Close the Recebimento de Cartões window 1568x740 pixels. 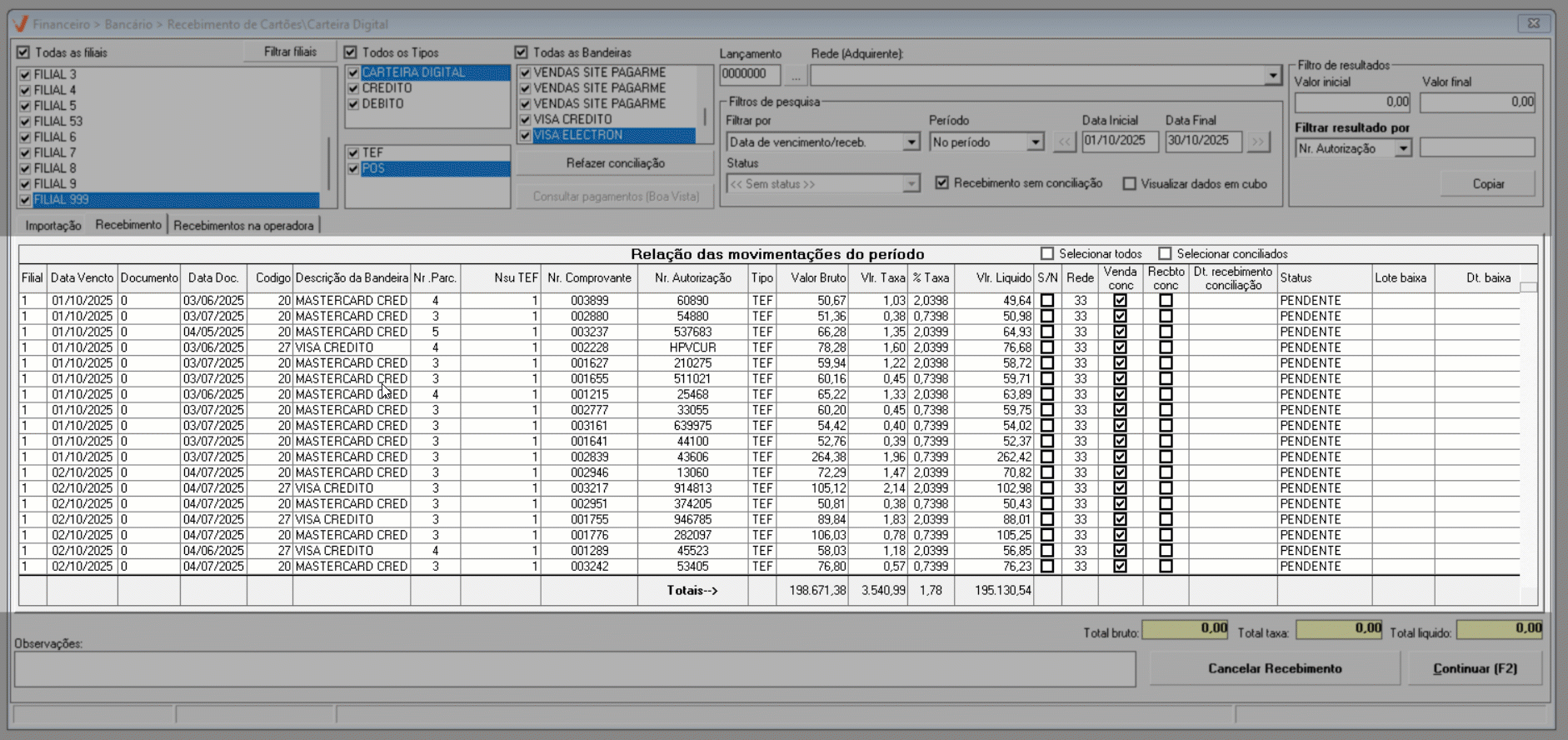(x=1533, y=23)
